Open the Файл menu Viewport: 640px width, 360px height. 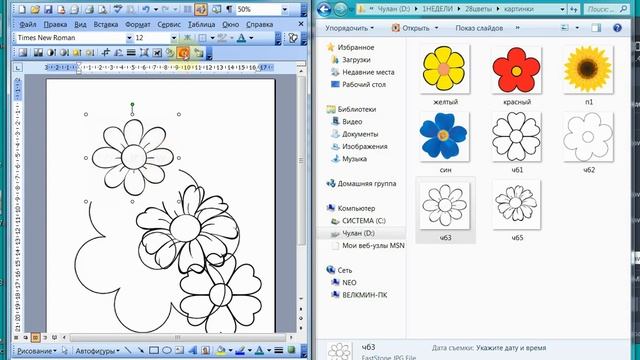point(27,24)
